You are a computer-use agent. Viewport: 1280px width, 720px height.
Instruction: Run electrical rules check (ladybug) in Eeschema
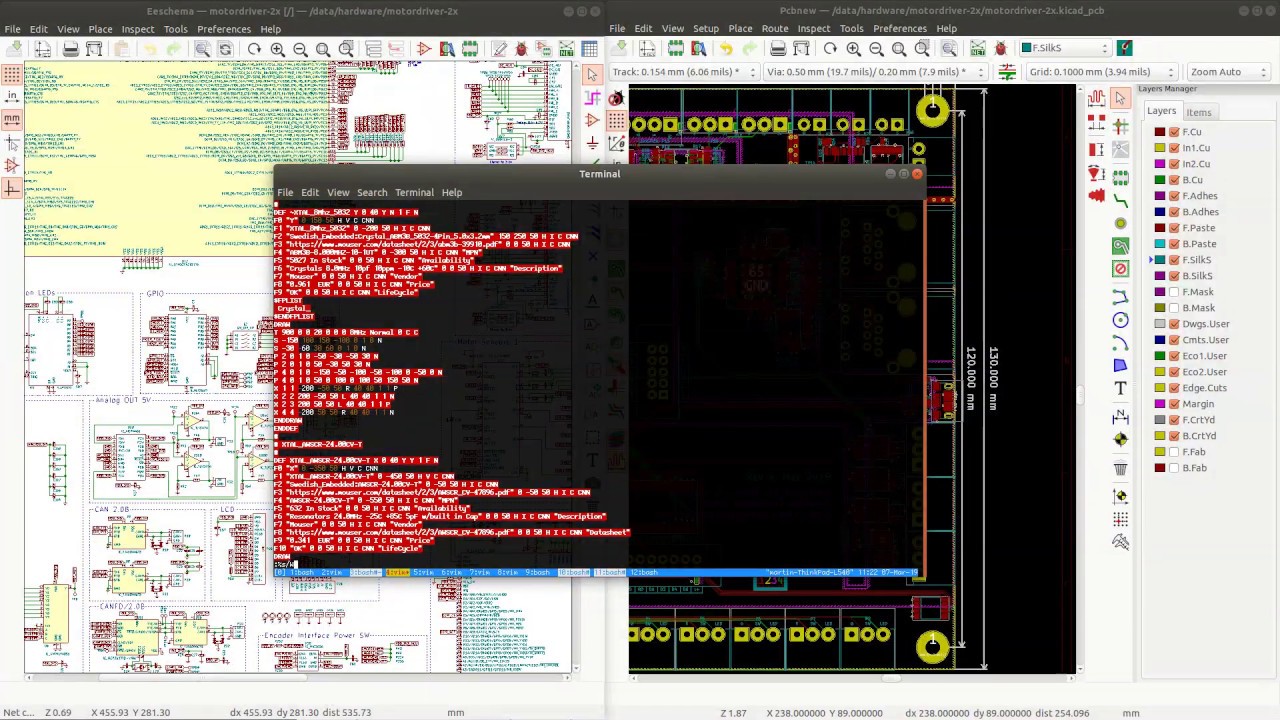click(x=521, y=49)
